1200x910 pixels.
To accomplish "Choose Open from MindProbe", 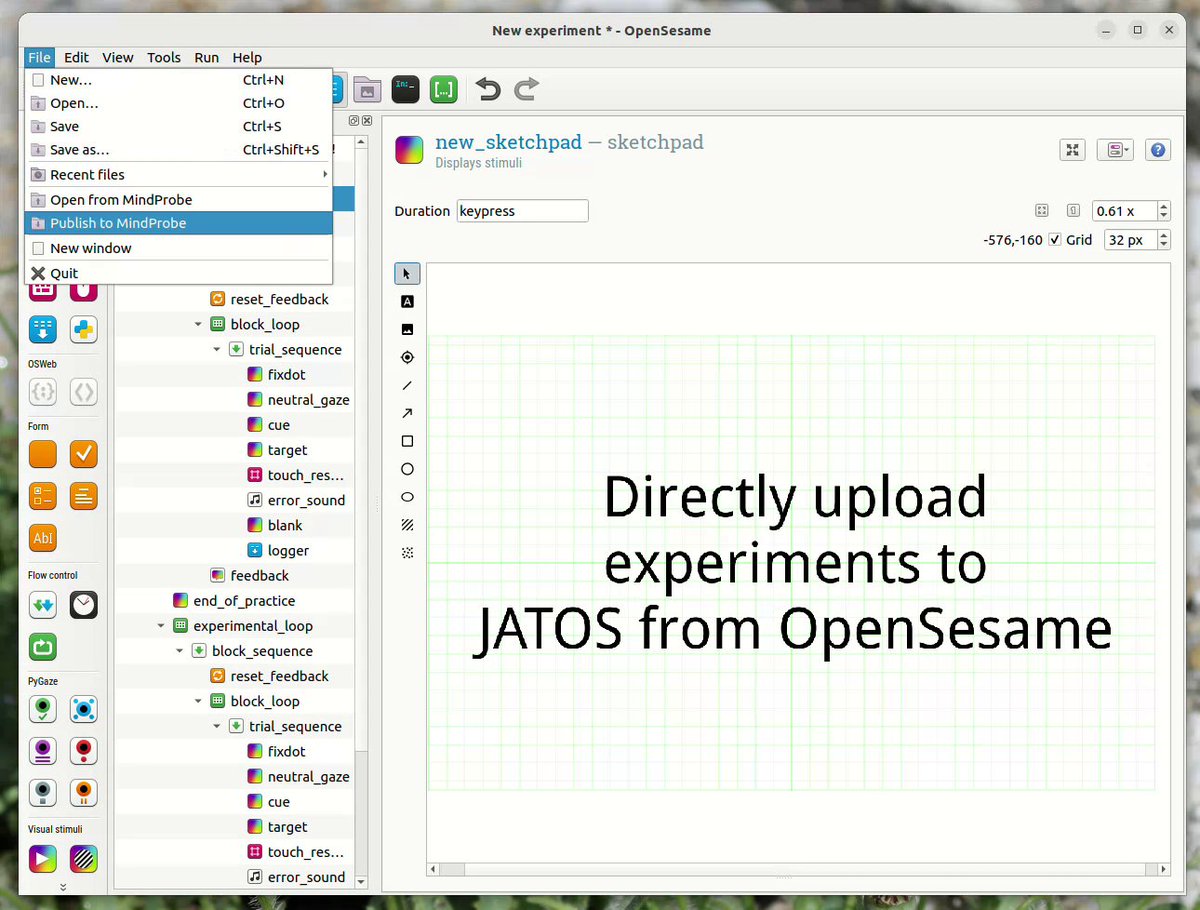I will point(178,200).
